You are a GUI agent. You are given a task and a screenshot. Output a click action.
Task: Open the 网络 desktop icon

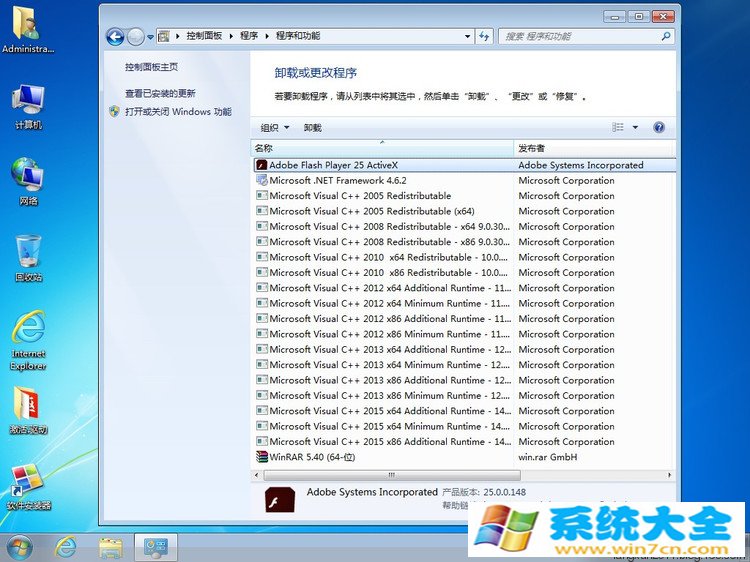click(x=28, y=181)
